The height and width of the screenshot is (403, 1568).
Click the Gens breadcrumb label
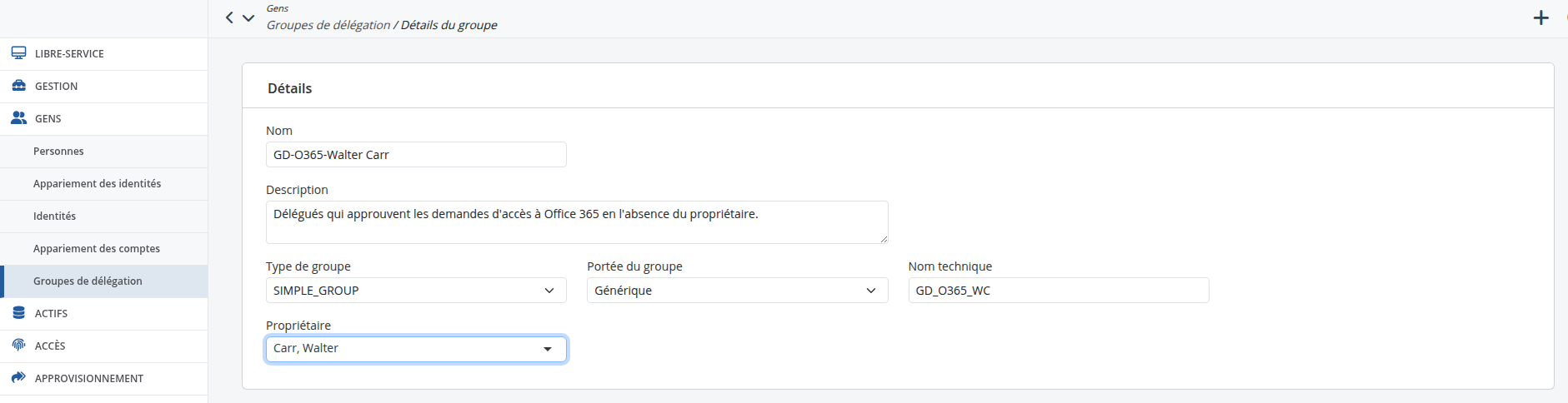pos(278,8)
